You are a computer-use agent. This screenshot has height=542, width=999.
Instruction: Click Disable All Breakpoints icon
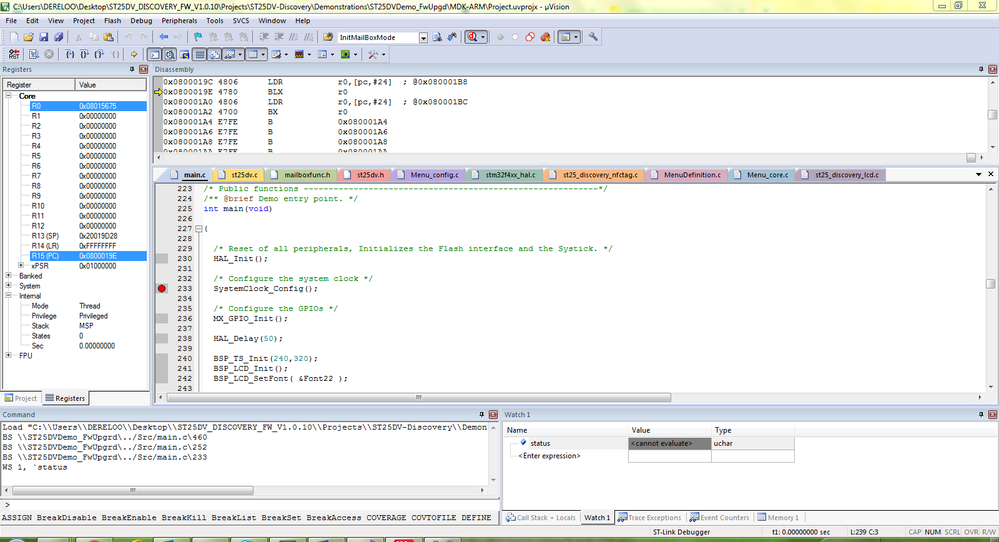530,37
